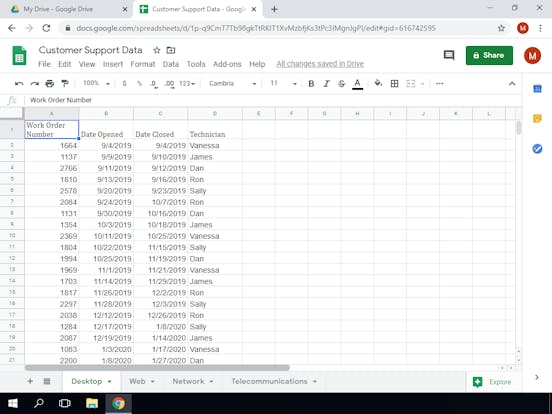Reload the page in Chrome
Image resolution: width=552 pixels, height=414 pixels.
coord(46,28)
